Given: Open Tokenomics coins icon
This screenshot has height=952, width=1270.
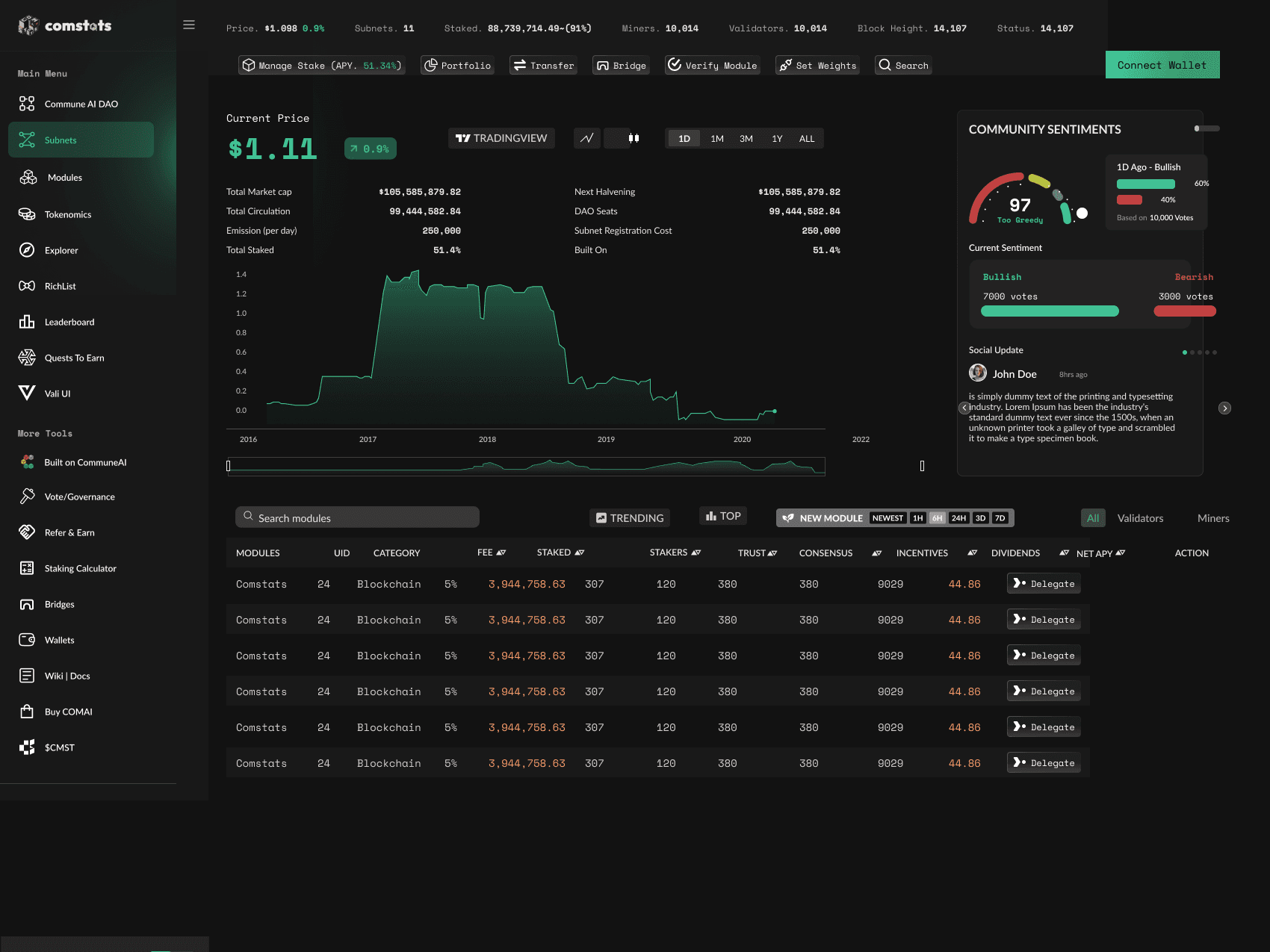Looking at the screenshot, I should pyautogui.click(x=27, y=214).
